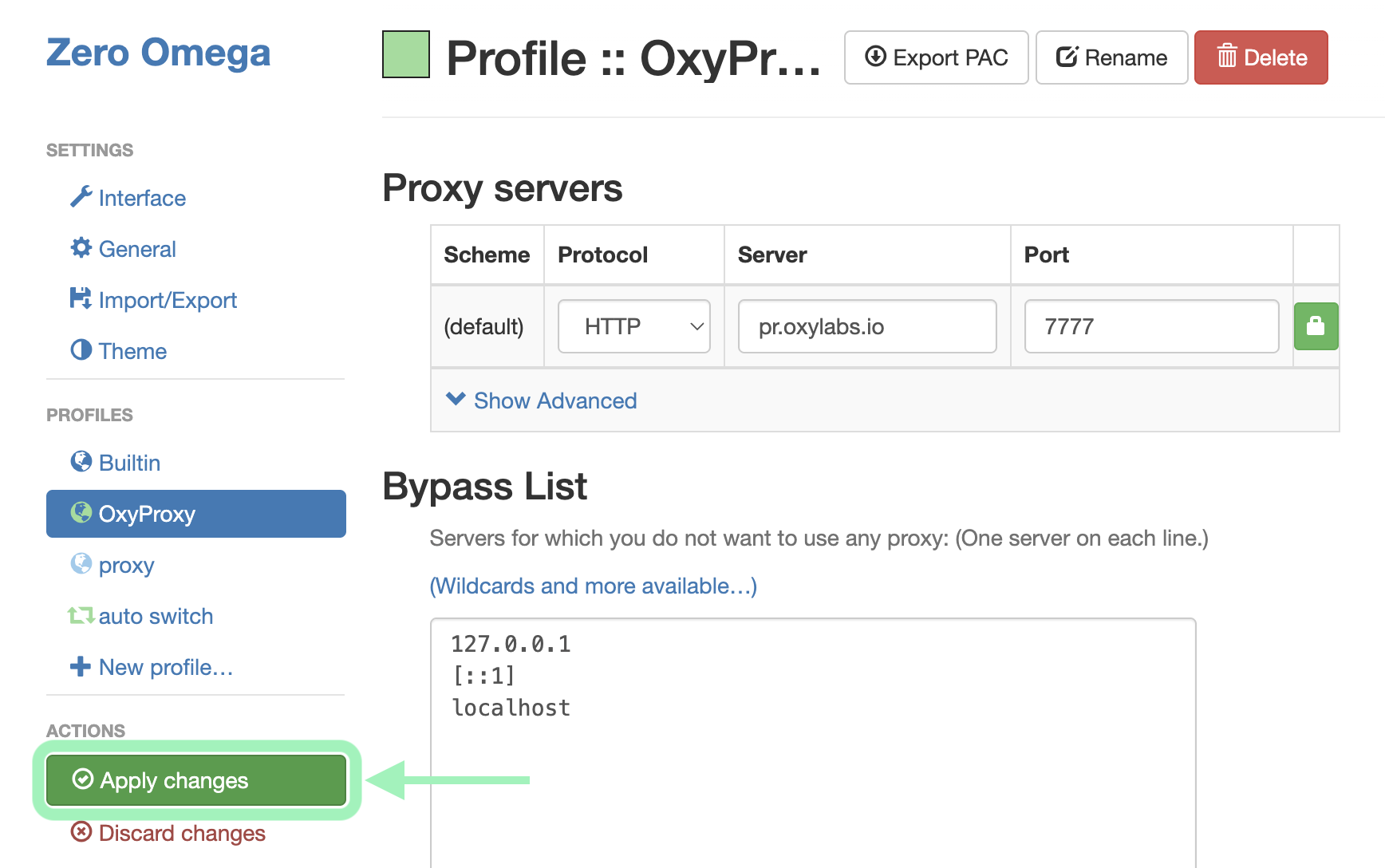1385x868 pixels.
Task: Click the Export PAC button
Action: 936,57
